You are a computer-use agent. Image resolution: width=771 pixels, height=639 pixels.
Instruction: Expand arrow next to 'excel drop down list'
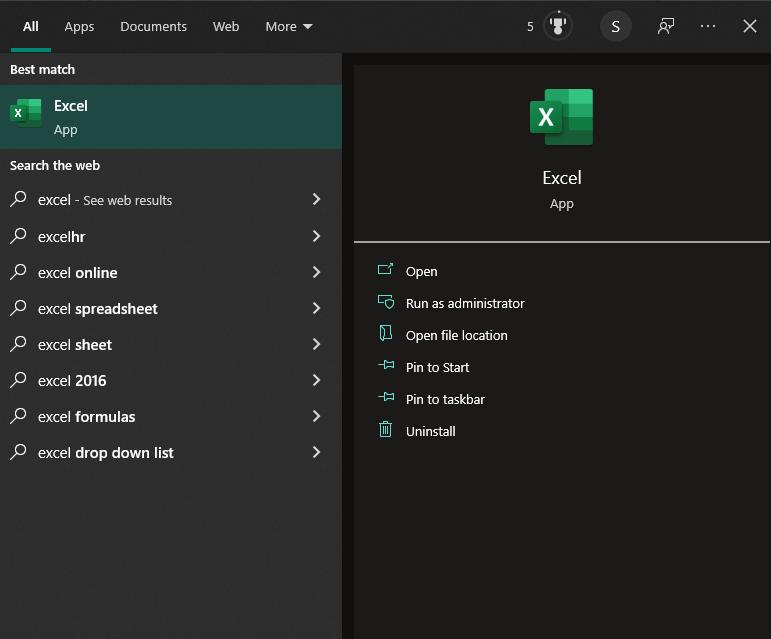pos(317,452)
